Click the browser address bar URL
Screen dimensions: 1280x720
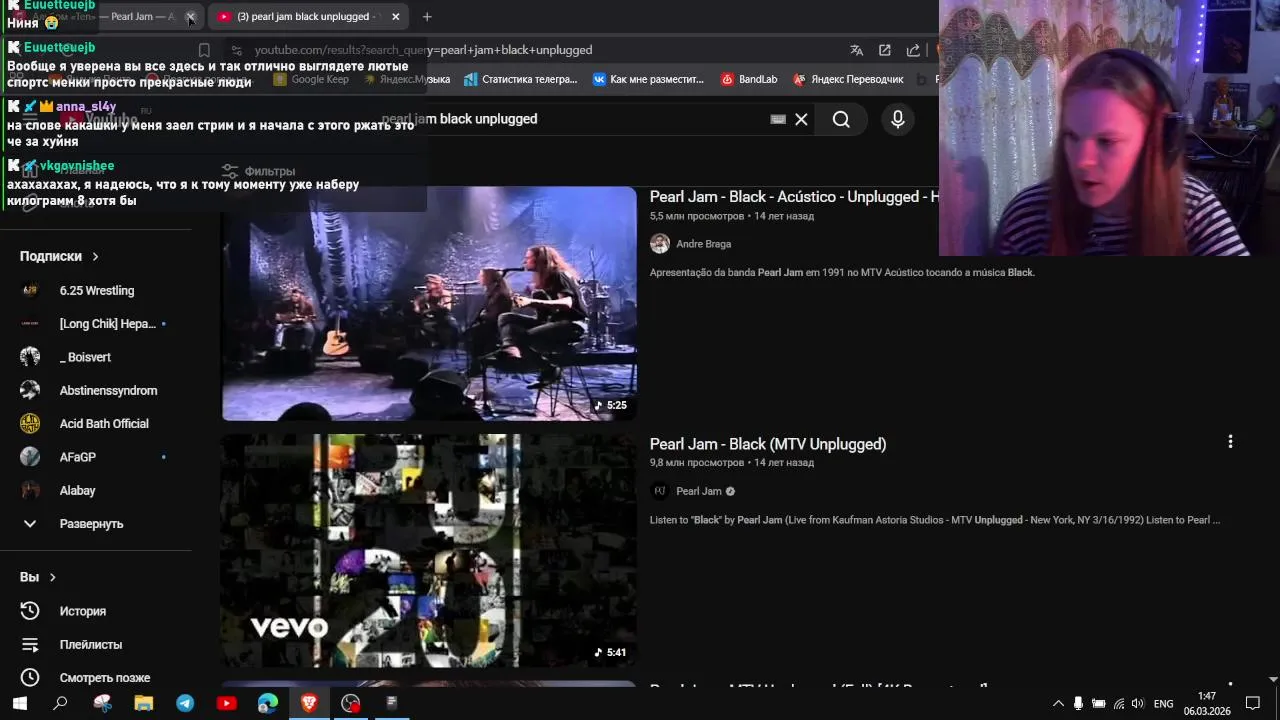click(x=423, y=50)
